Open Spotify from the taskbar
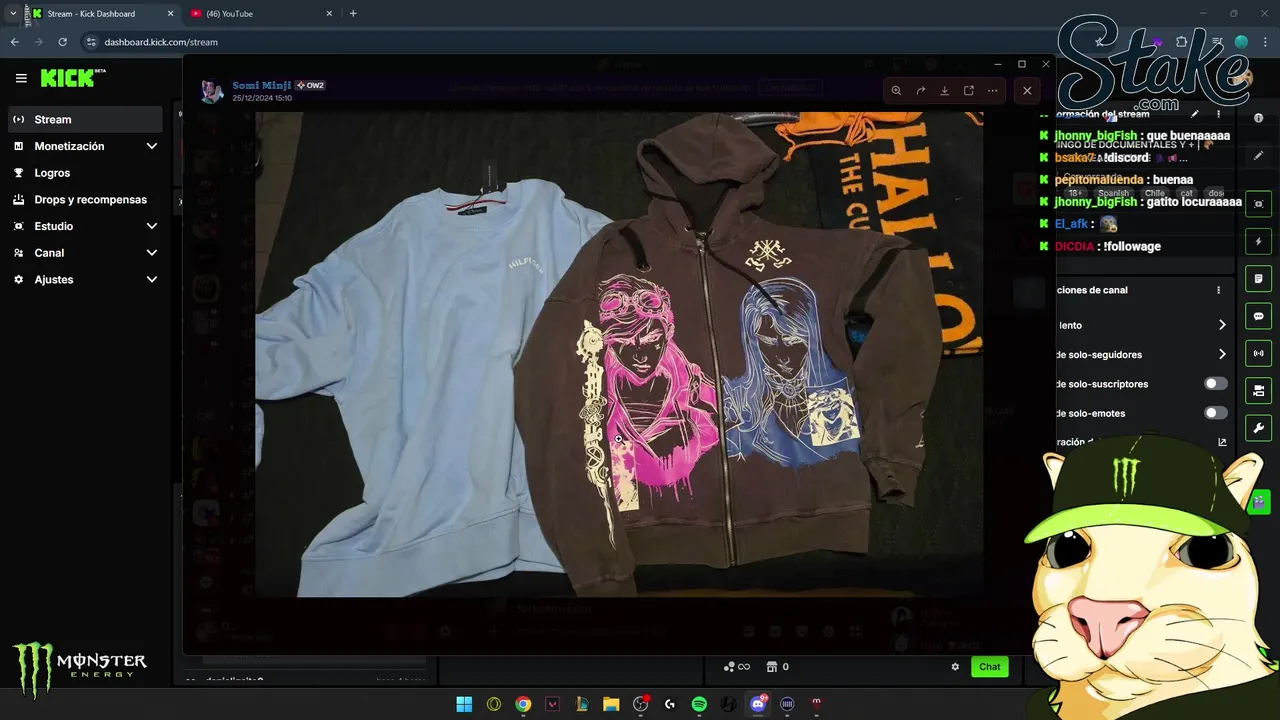Image resolution: width=1280 pixels, height=720 pixels. point(699,704)
